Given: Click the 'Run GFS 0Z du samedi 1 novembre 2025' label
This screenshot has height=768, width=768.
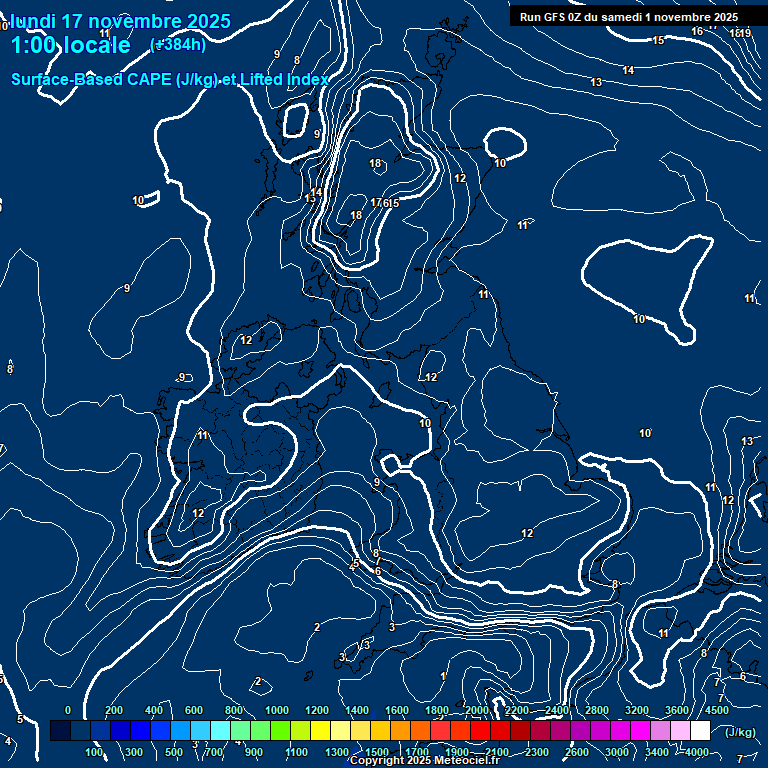Looking at the screenshot, I should pyautogui.click(x=629, y=17).
